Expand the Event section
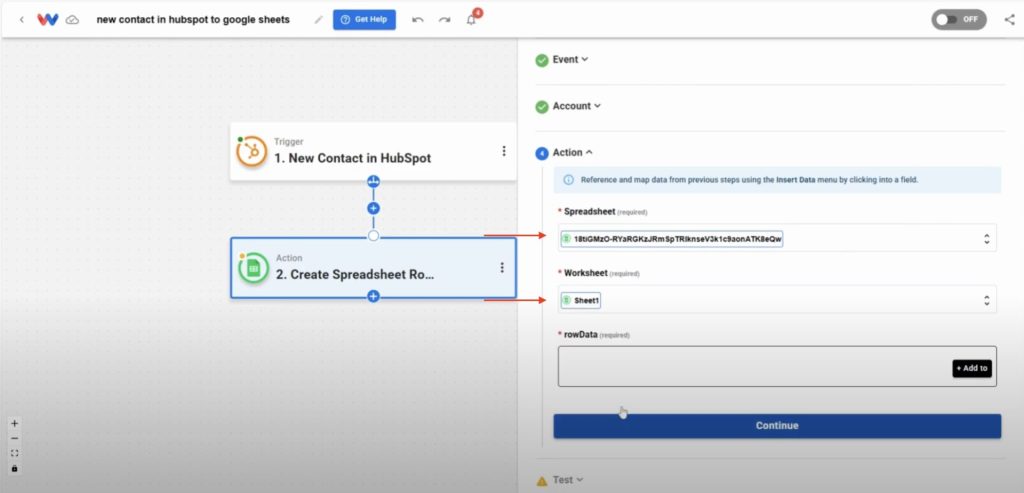 pos(570,59)
